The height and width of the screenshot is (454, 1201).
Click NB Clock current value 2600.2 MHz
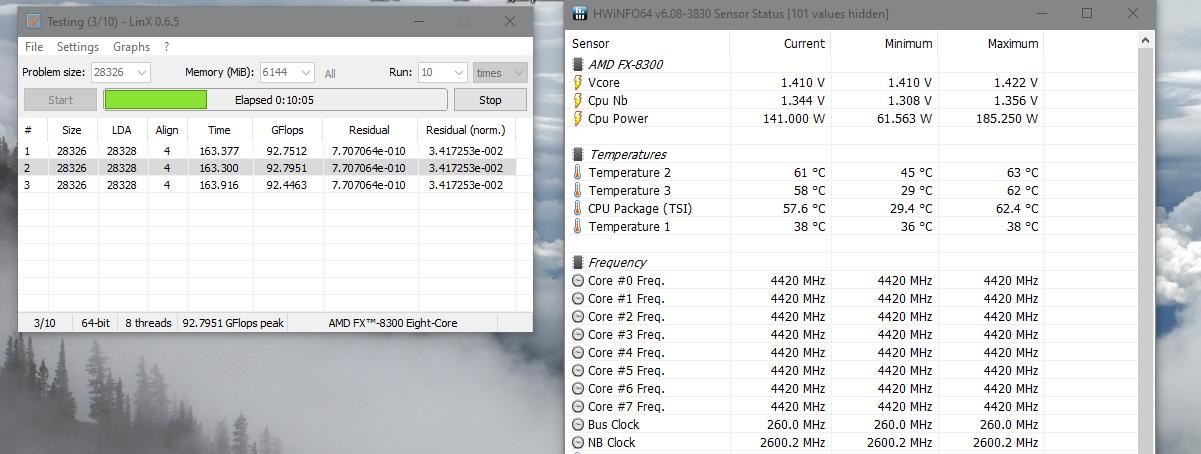tap(789, 442)
